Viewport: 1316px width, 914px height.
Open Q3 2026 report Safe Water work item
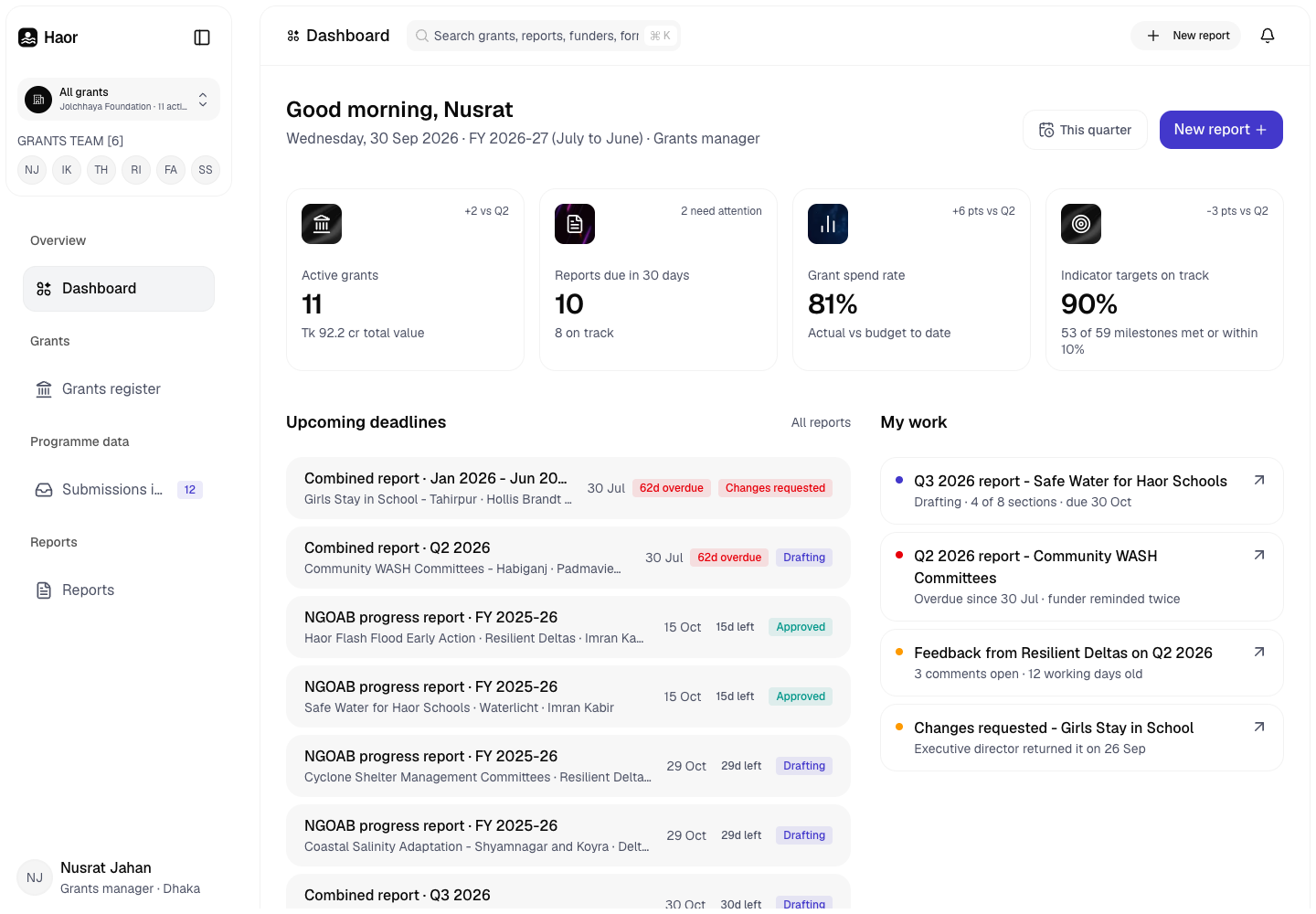(1082, 491)
